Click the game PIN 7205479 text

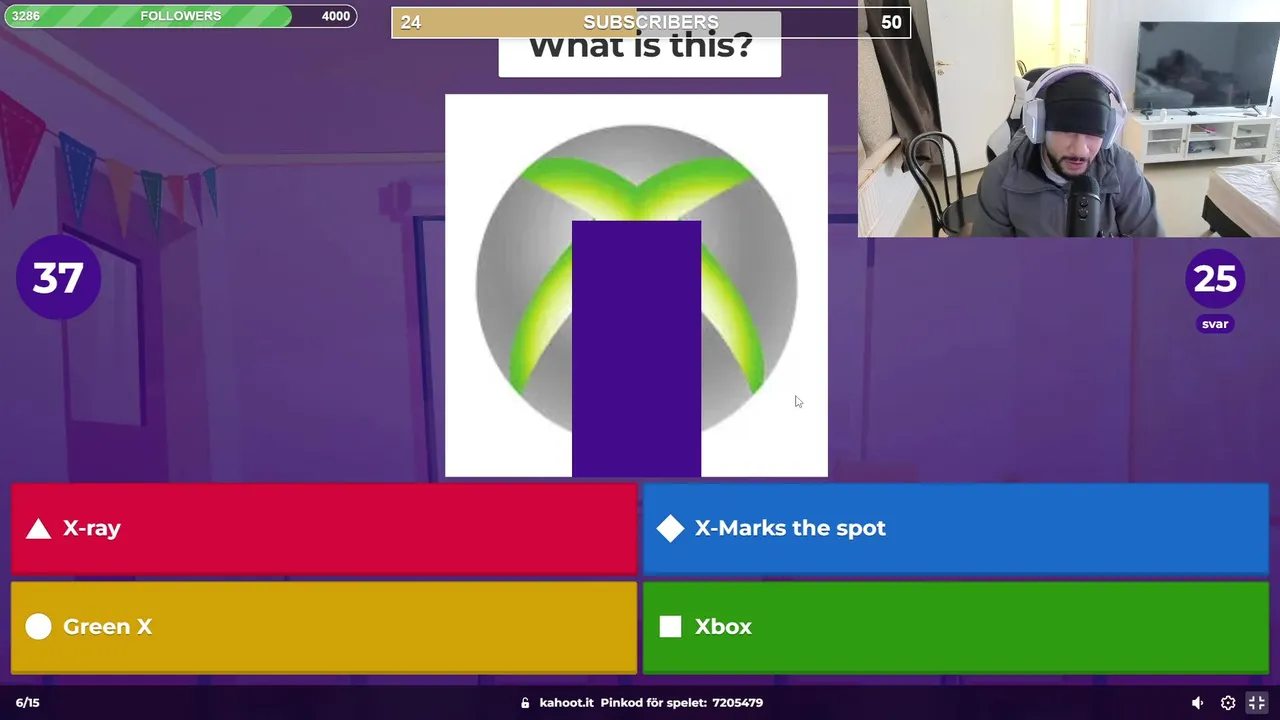737,703
